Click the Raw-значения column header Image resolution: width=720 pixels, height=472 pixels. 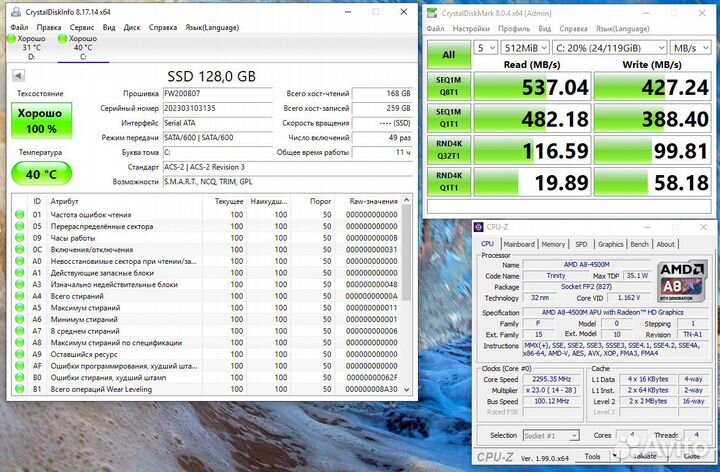pos(370,201)
